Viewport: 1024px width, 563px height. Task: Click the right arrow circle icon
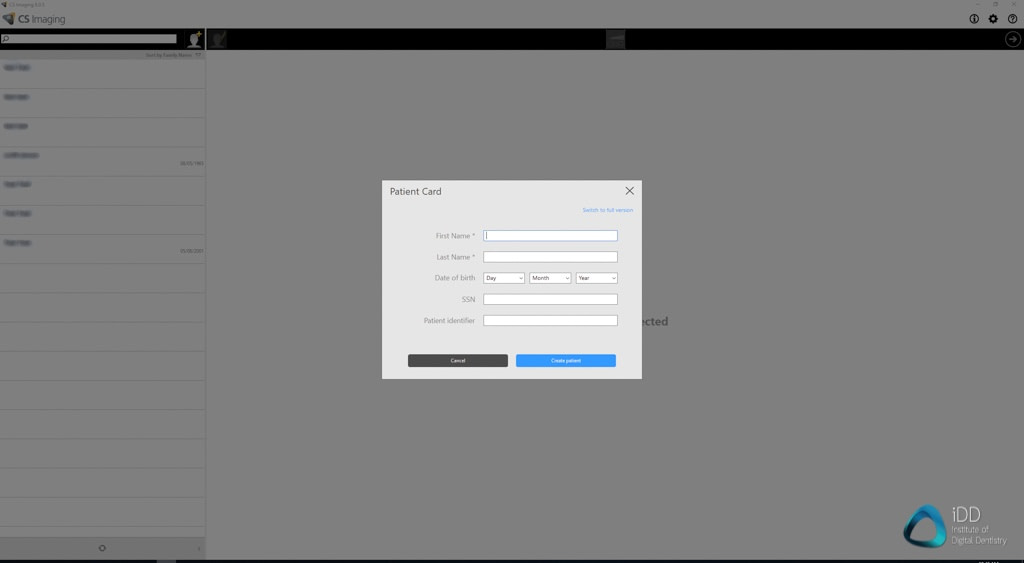click(1012, 39)
